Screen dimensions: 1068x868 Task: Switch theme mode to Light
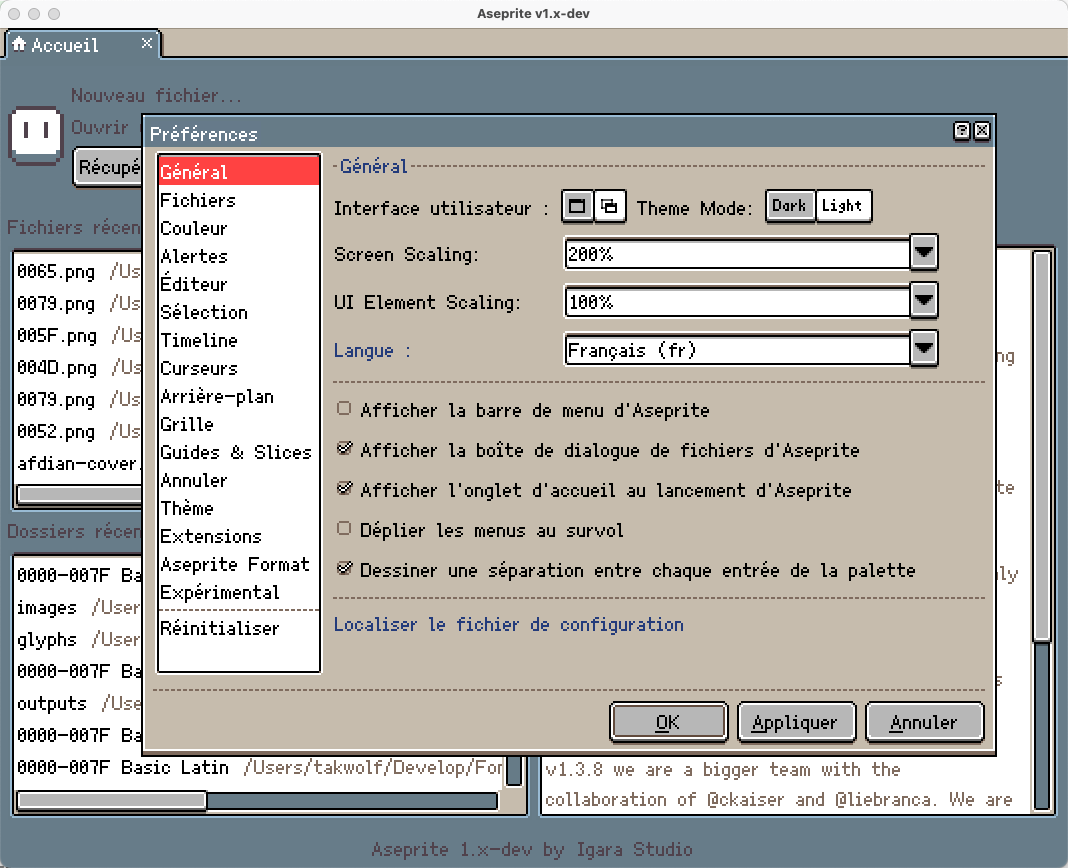coord(843,206)
